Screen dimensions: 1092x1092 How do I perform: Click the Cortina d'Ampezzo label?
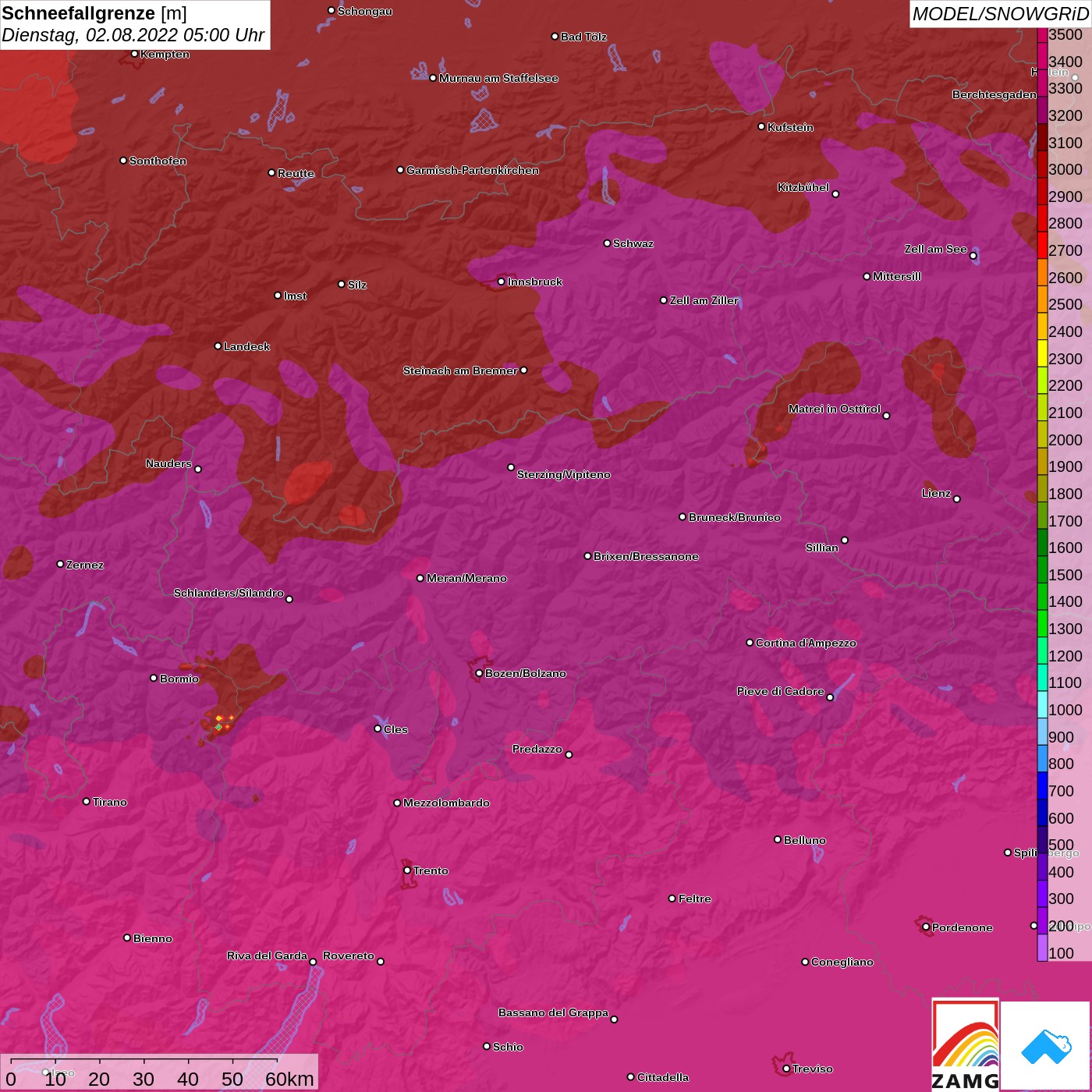pos(806,643)
